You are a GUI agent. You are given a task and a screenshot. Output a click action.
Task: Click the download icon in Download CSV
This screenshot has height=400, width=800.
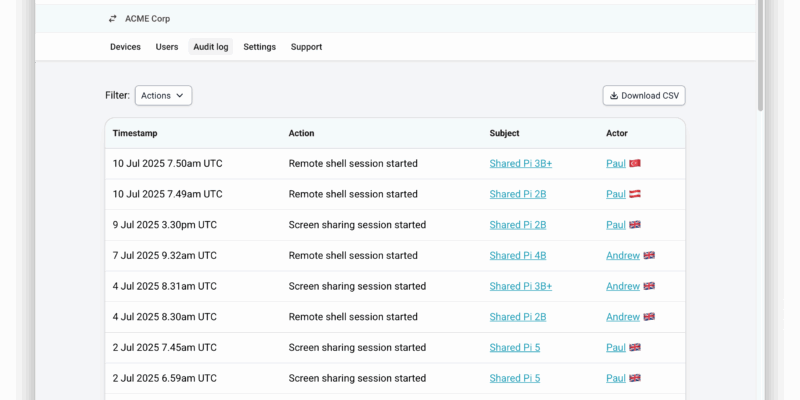pos(614,96)
